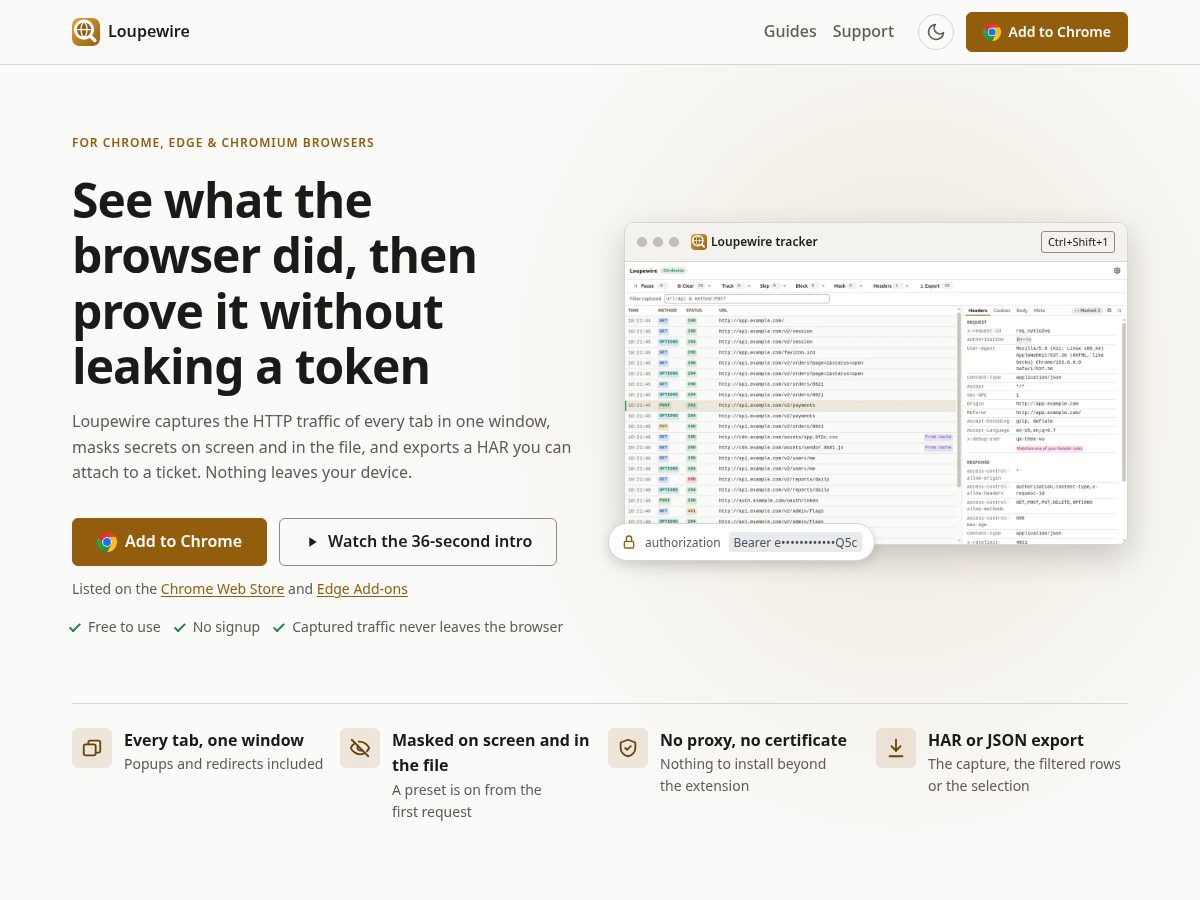
Task: Click the header Add to Chrome button
Action: pos(1047,32)
